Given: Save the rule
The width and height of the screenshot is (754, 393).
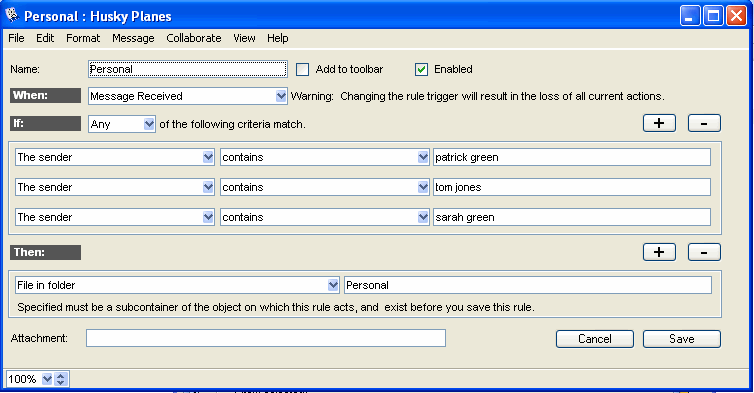Looking at the screenshot, I should point(681,339).
